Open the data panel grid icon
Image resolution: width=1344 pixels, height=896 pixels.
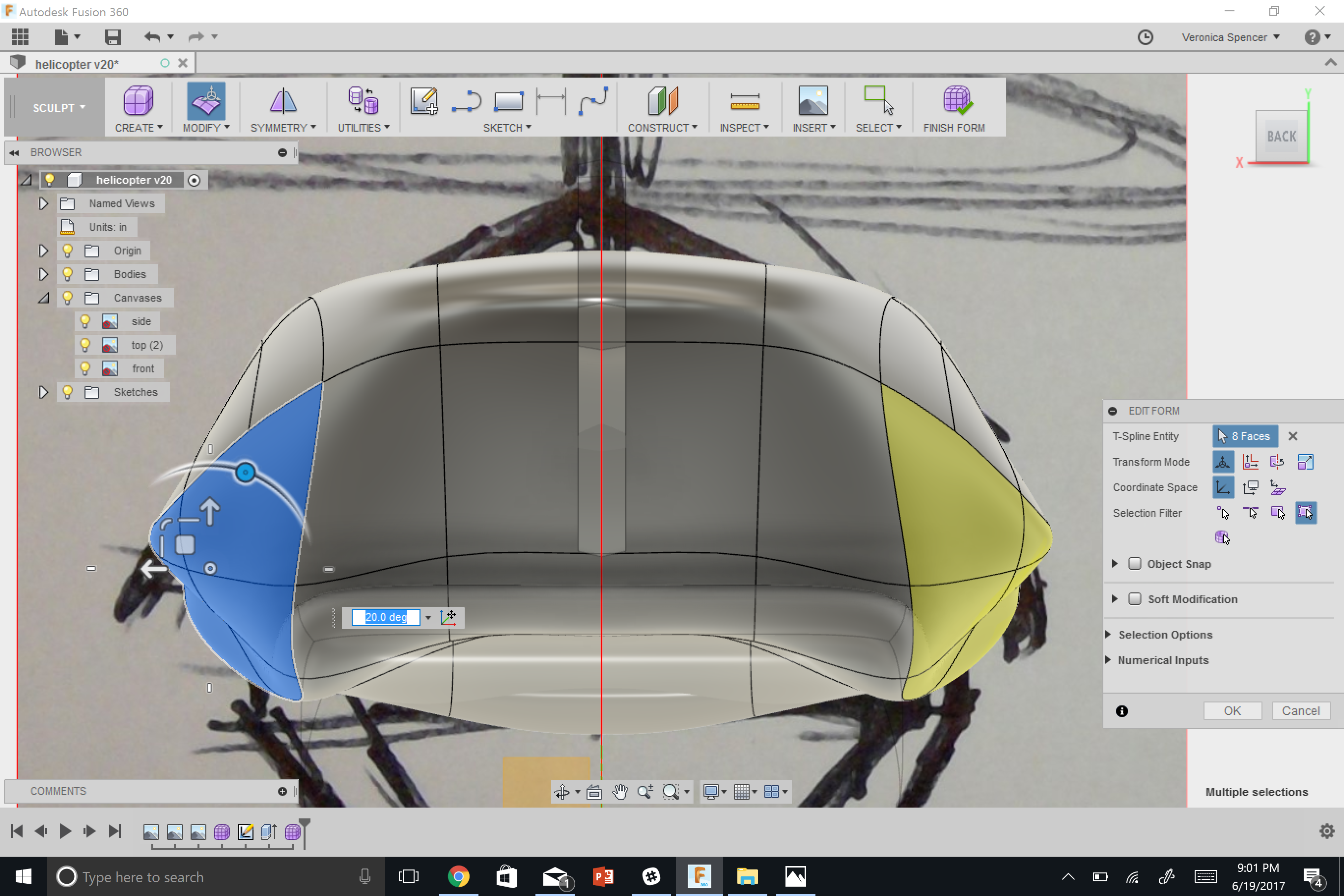point(20,37)
